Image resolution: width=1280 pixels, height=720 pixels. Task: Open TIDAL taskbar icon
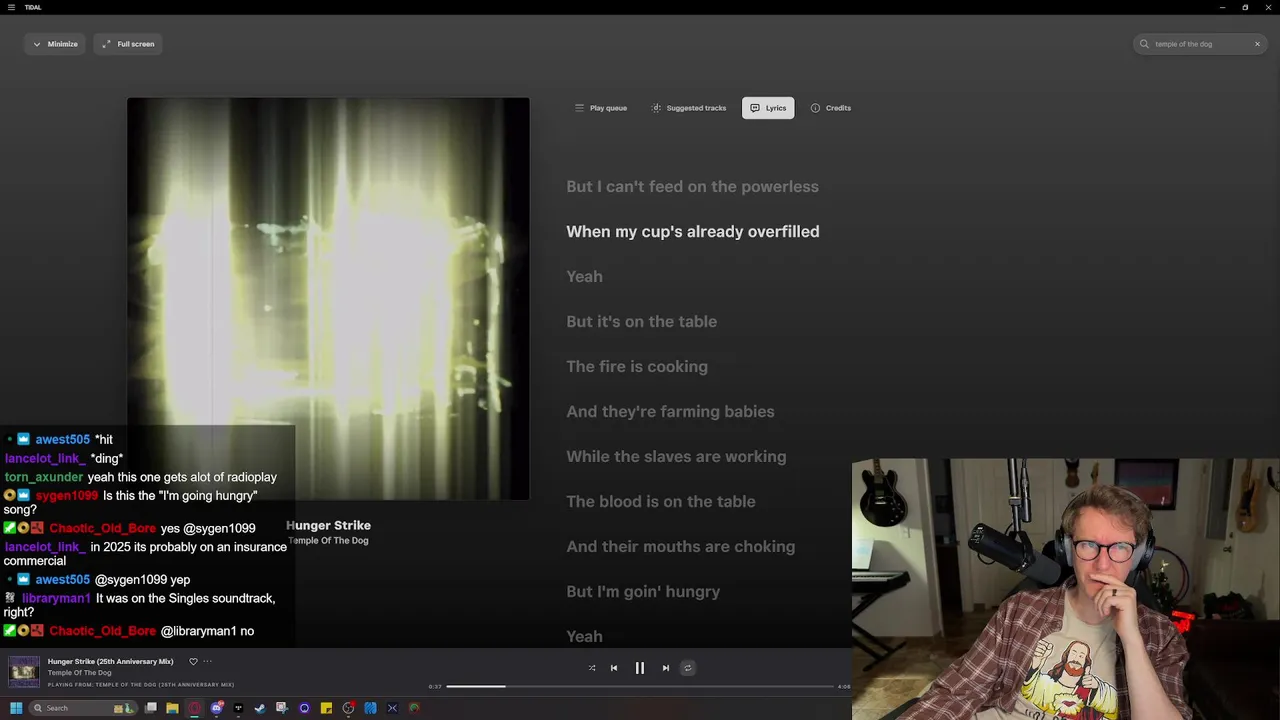[x=238, y=708]
